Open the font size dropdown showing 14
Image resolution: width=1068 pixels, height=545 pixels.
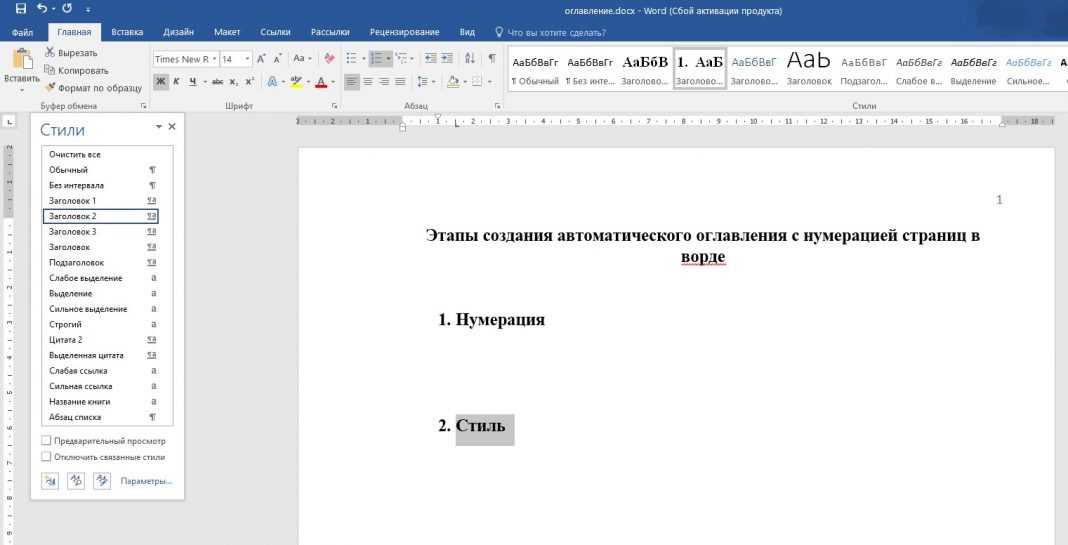tap(247, 59)
